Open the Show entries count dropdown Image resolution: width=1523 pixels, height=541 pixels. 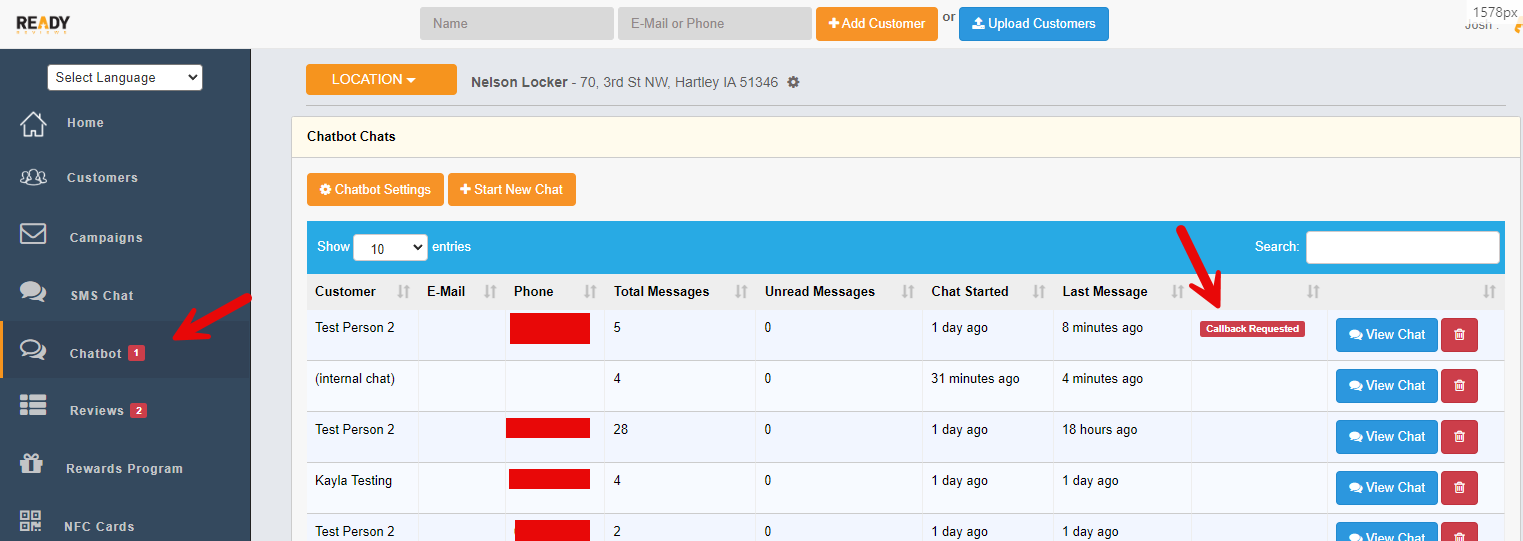pos(390,248)
